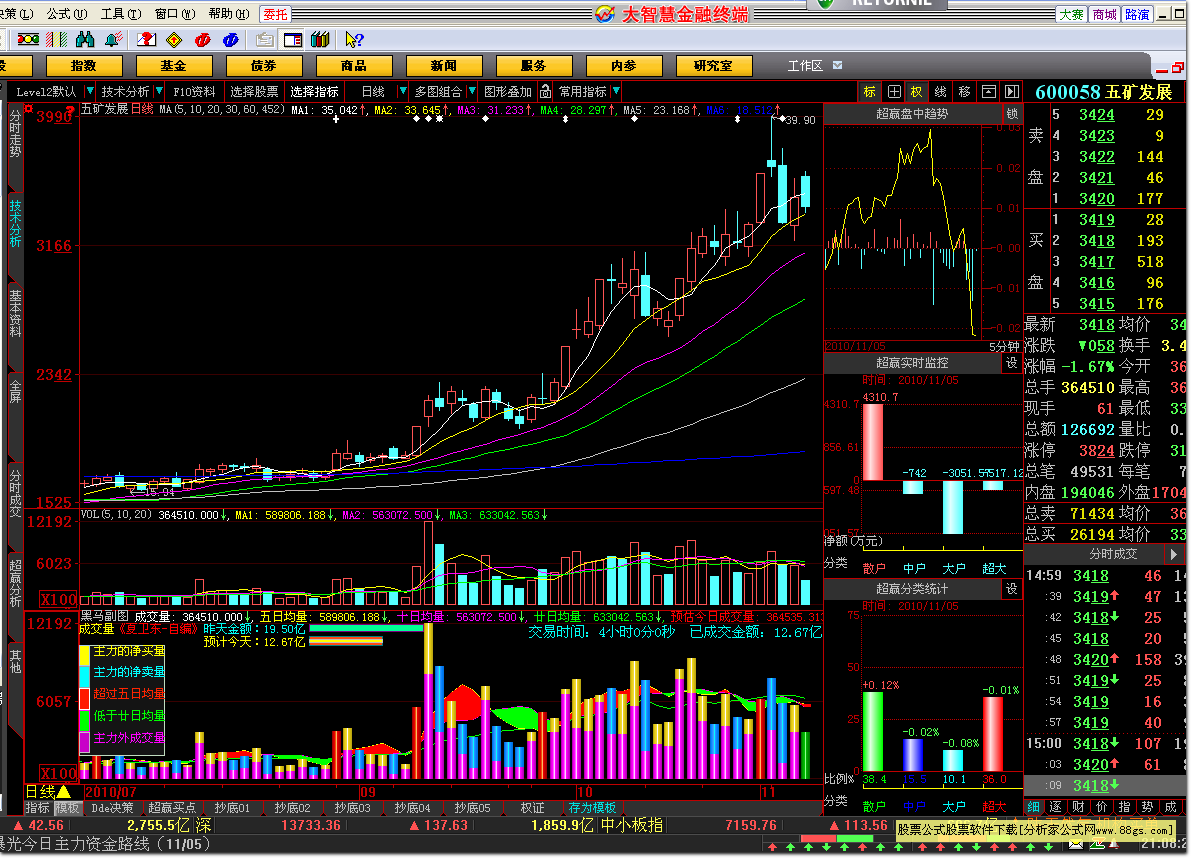The width and height of the screenshot is (1192, 858).
Task: Click the 锁 lock button on 超赢盘中趋势
Action: click(x=1012, y=113)
